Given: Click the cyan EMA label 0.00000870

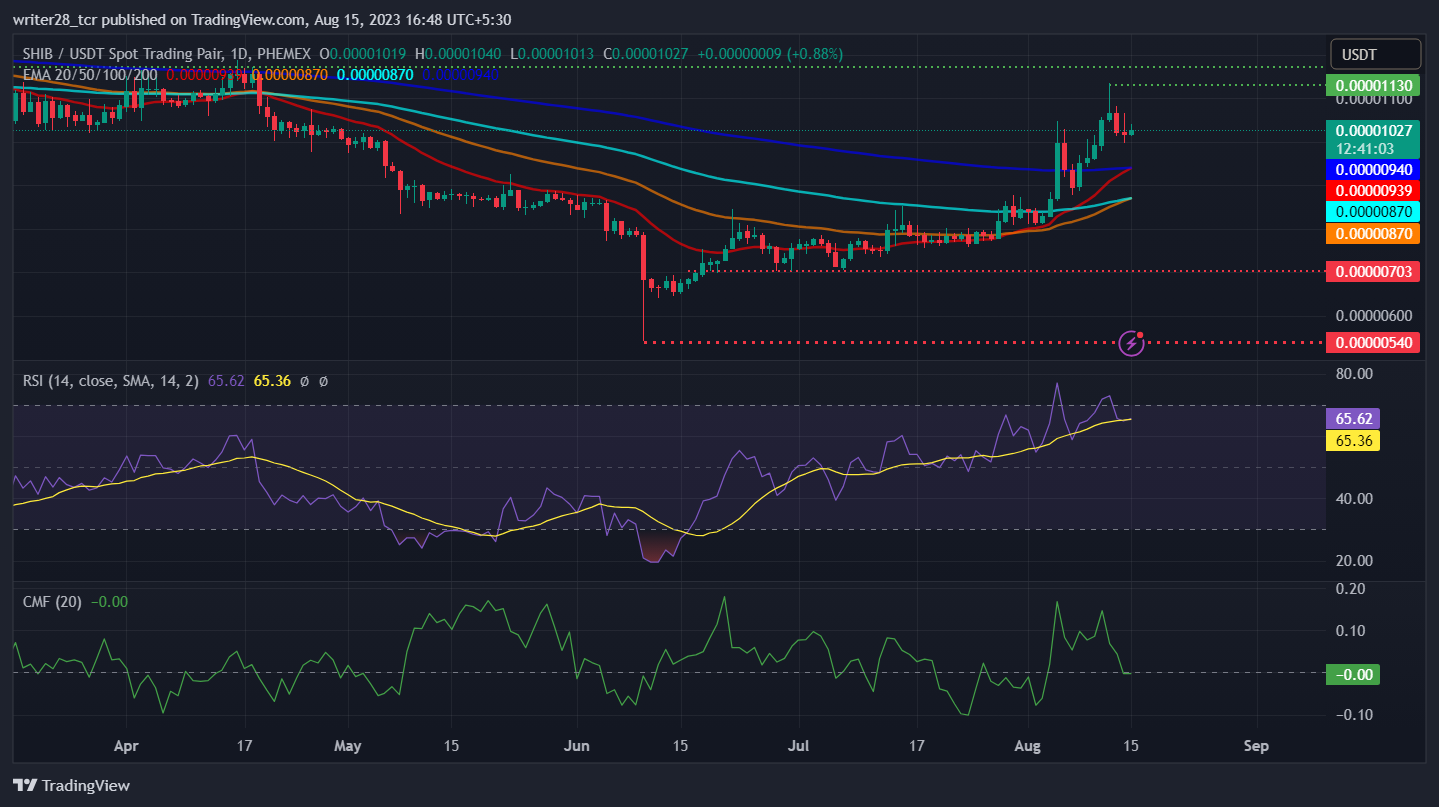Looking at the screenshot, I should tap(1371, 212).
